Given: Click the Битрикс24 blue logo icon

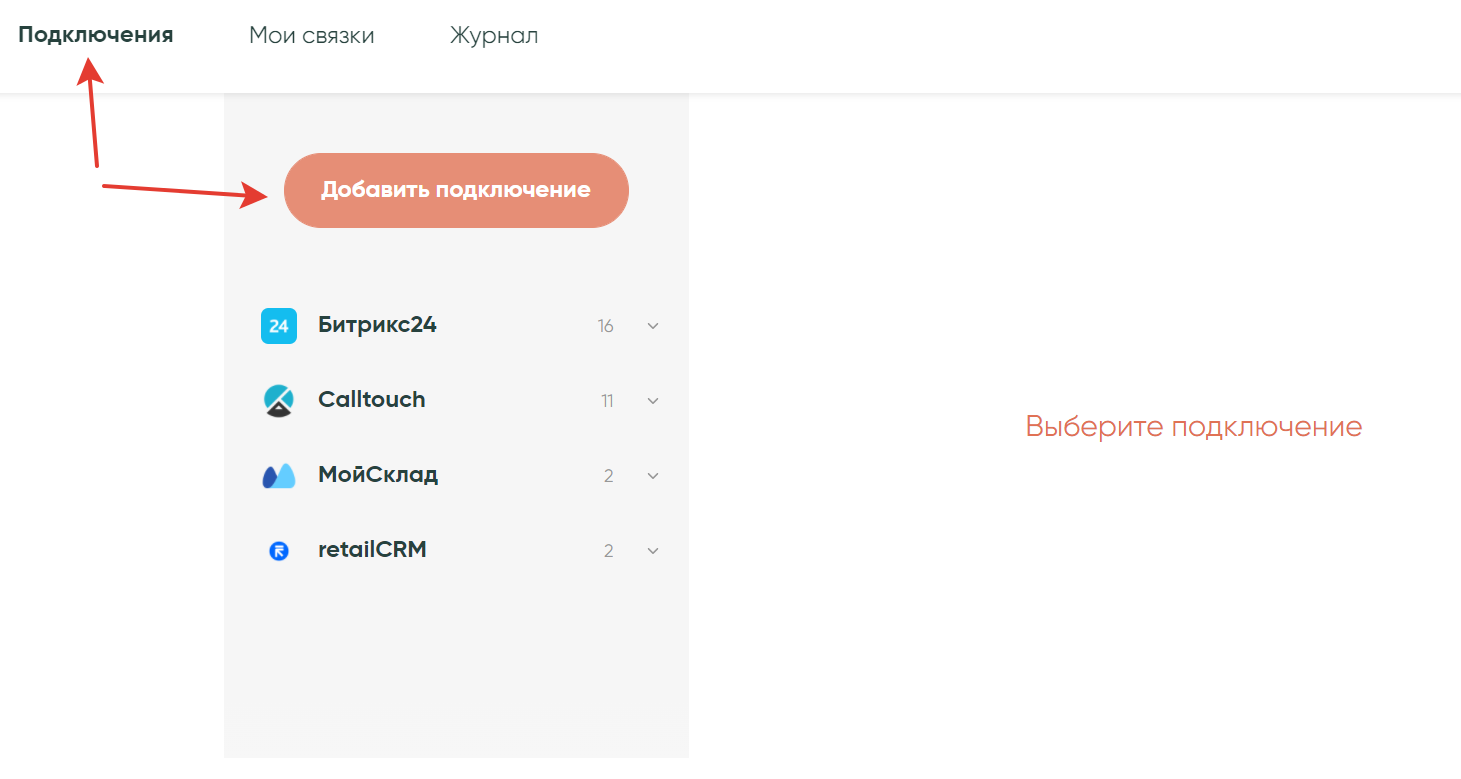Looking at the screenshot, I should point(279,326).
